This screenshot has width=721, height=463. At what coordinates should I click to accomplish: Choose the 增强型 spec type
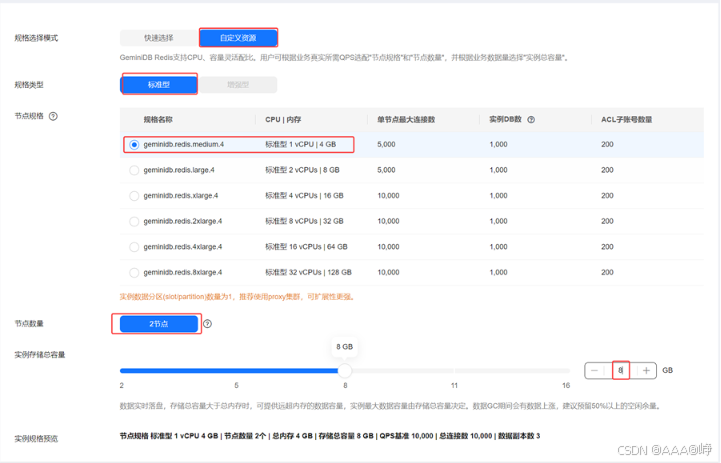click(x=238, y=85)
